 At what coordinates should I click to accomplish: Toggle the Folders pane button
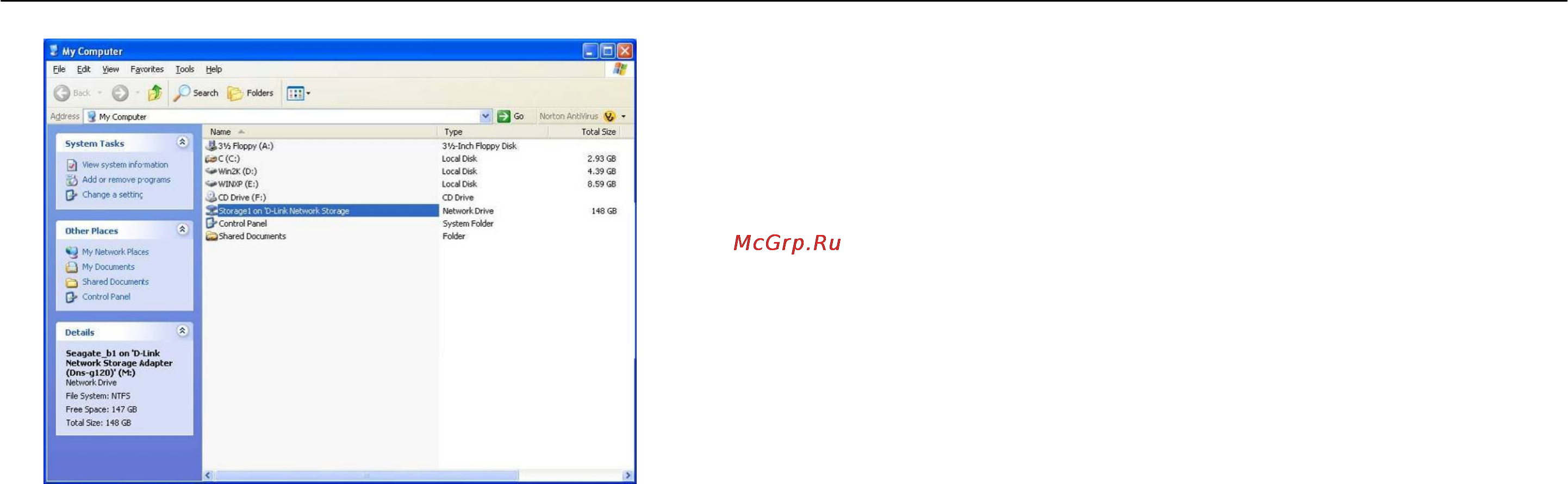click(250, 93)
